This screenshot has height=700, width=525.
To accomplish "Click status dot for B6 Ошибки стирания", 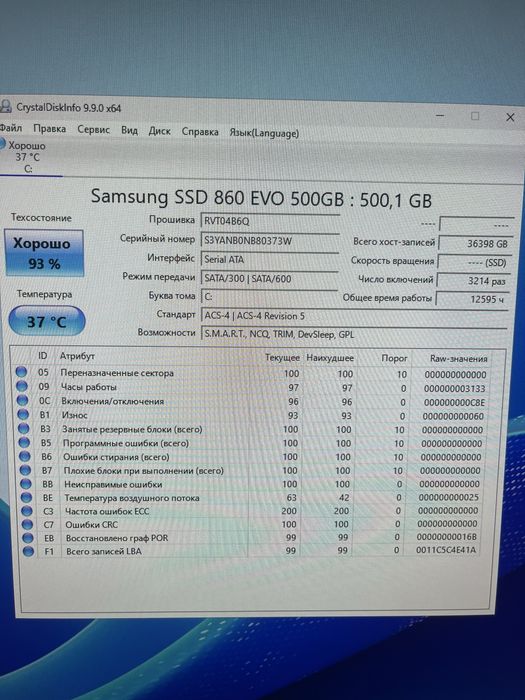I will tap(25, 456).
